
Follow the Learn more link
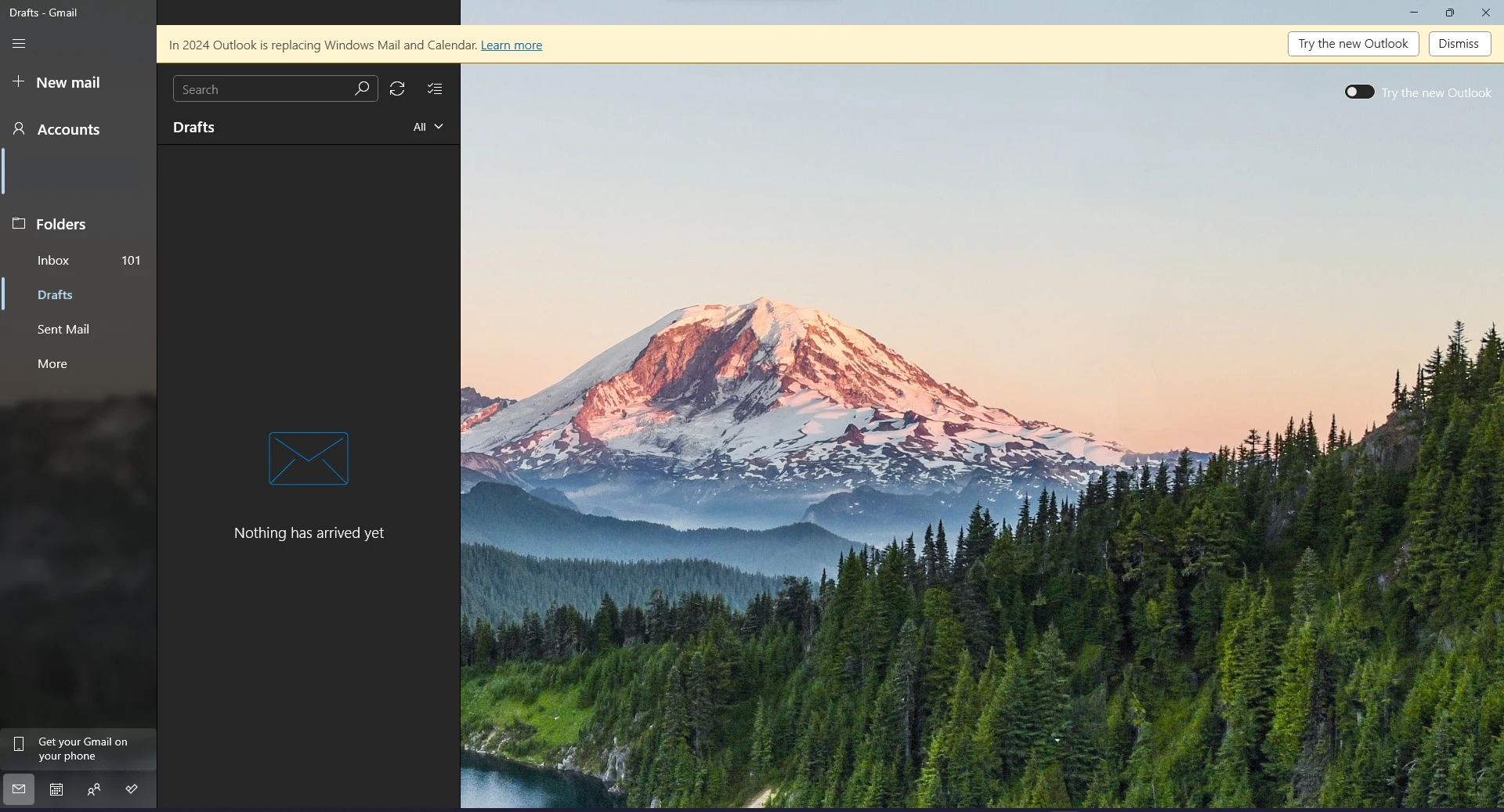511,45
